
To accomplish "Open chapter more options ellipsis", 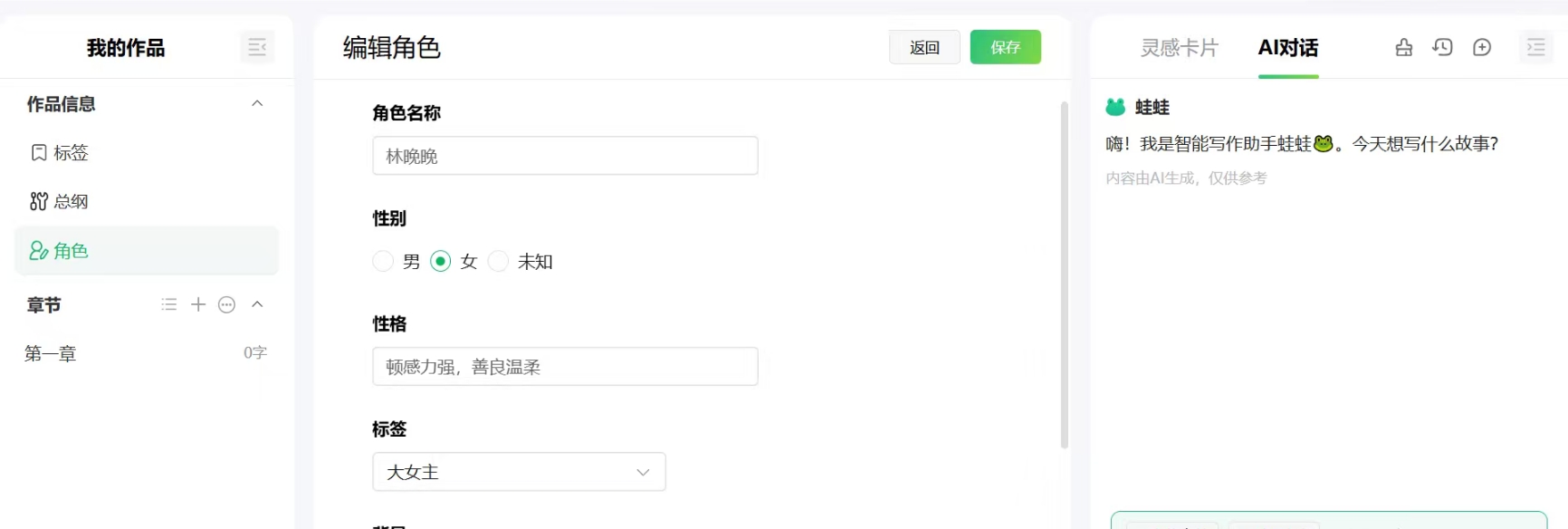I will pos(227,304).
